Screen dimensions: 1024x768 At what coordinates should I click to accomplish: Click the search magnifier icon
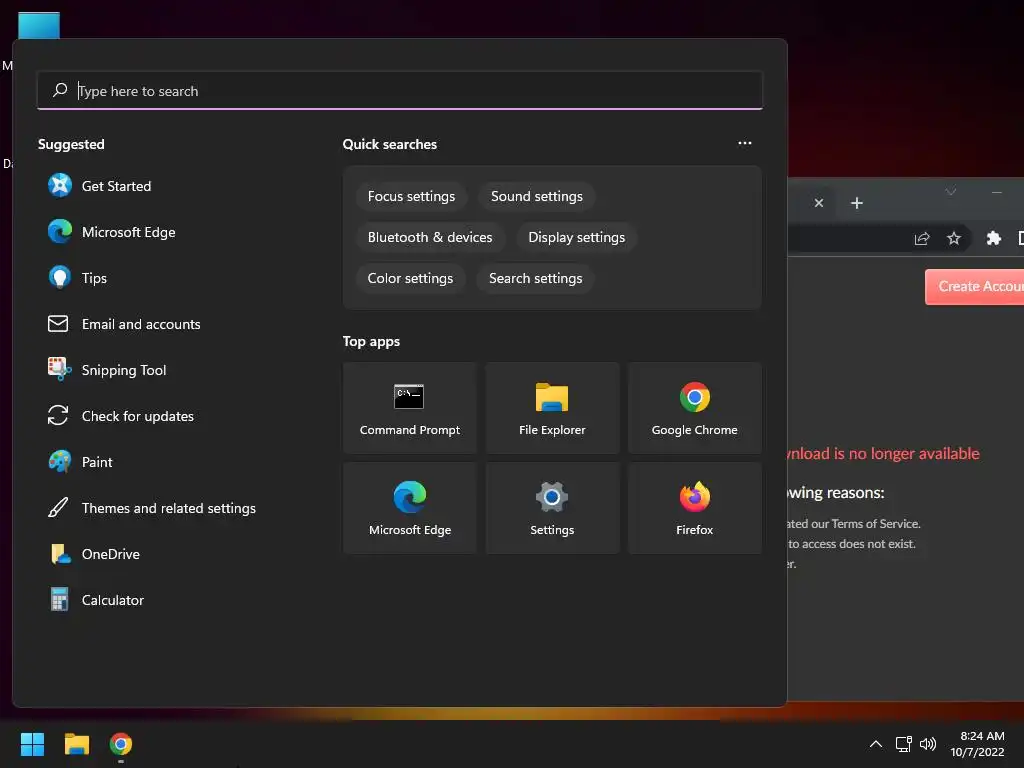(x=60, y=90)
